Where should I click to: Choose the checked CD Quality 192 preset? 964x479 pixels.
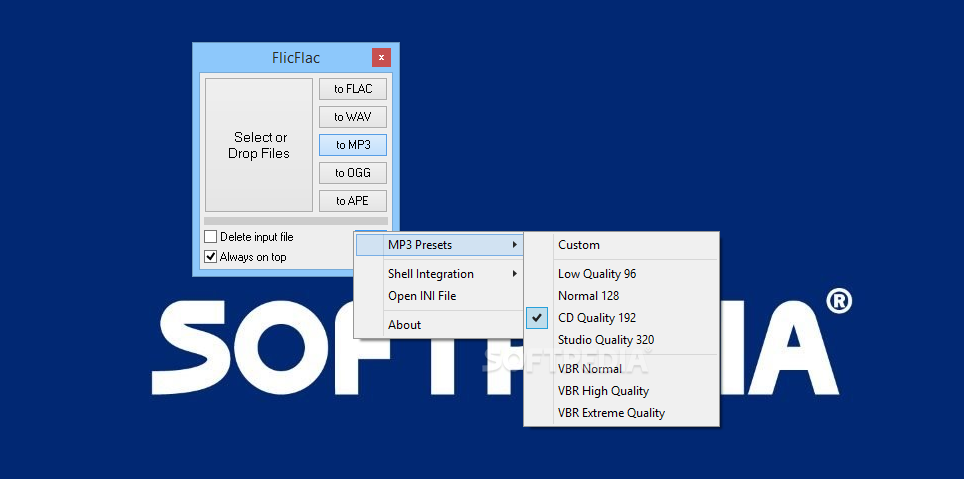(x=622, y=318)
